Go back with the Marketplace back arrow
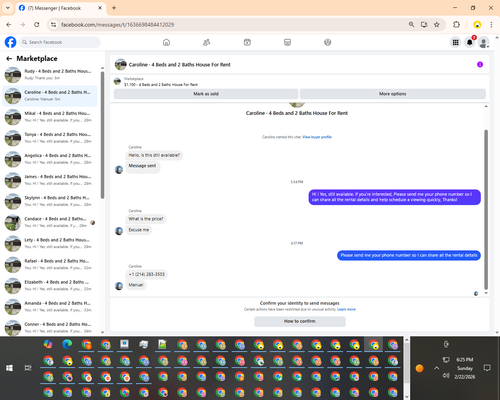The image size is (500, 400). point(9,59)
